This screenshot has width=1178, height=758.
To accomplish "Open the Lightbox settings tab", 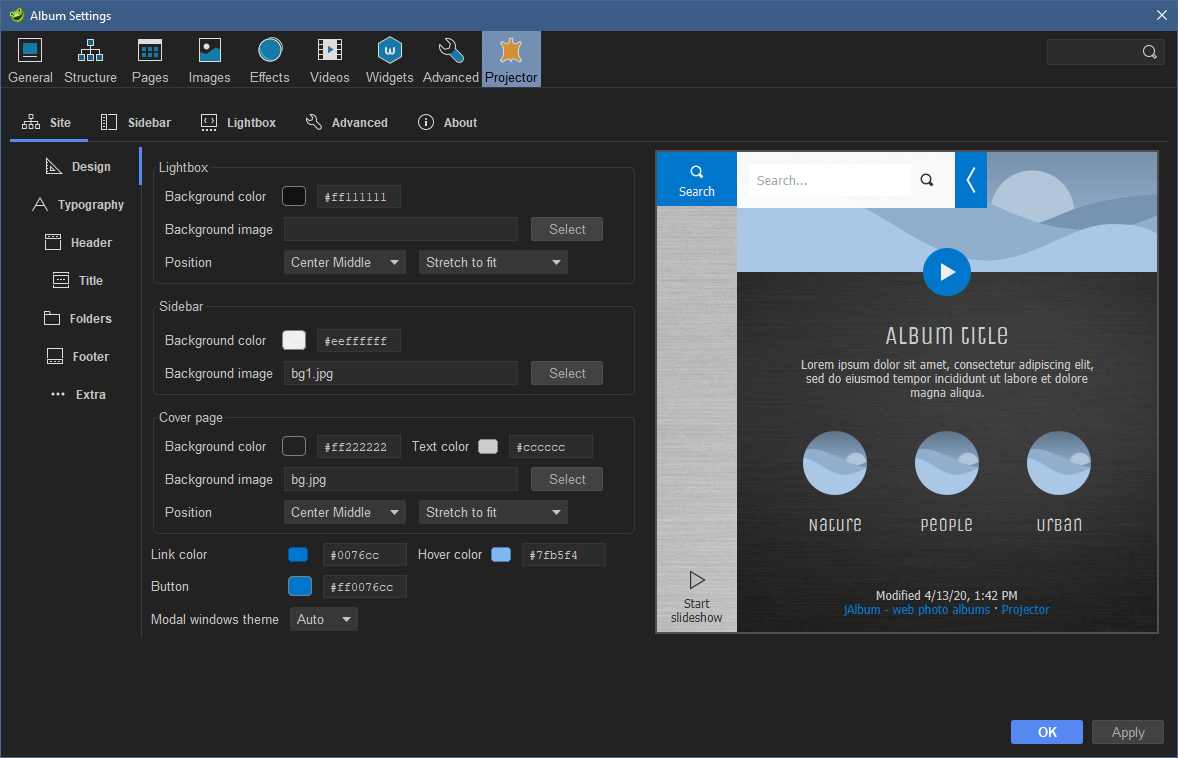I will 238,122.
